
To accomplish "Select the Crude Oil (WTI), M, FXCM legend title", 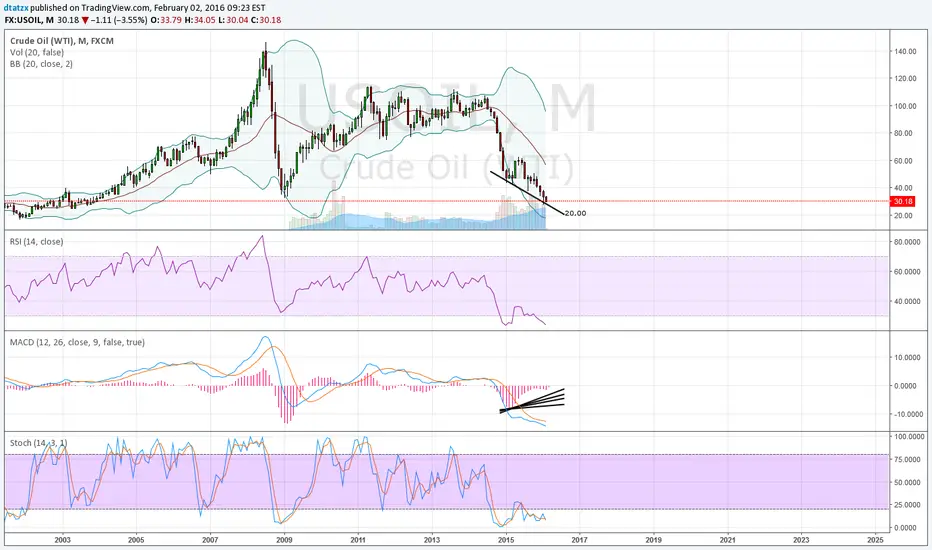I will coord(62,41).
